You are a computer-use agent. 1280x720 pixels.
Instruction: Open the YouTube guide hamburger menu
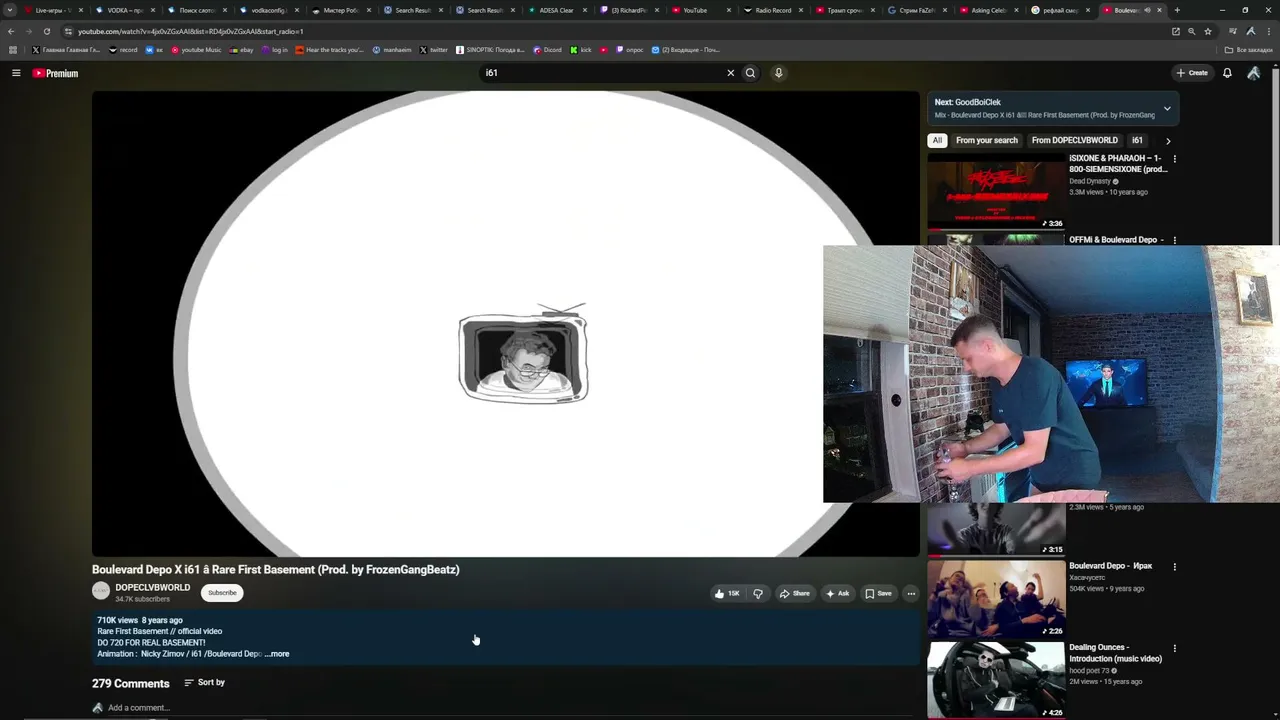[16, 73]
